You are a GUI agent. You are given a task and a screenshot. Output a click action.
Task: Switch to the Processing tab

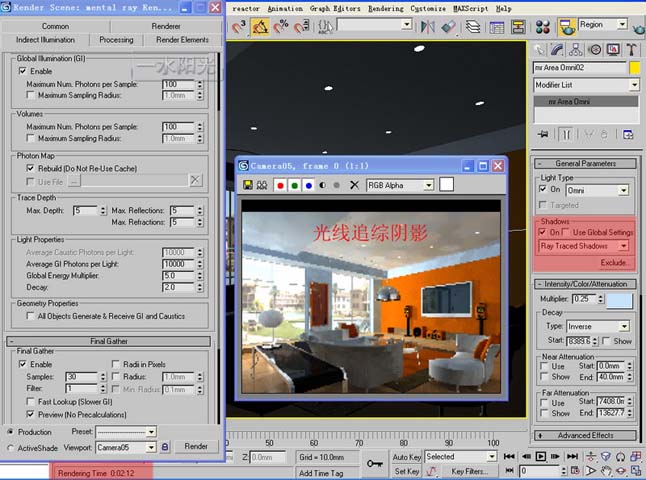coord(116,40)
